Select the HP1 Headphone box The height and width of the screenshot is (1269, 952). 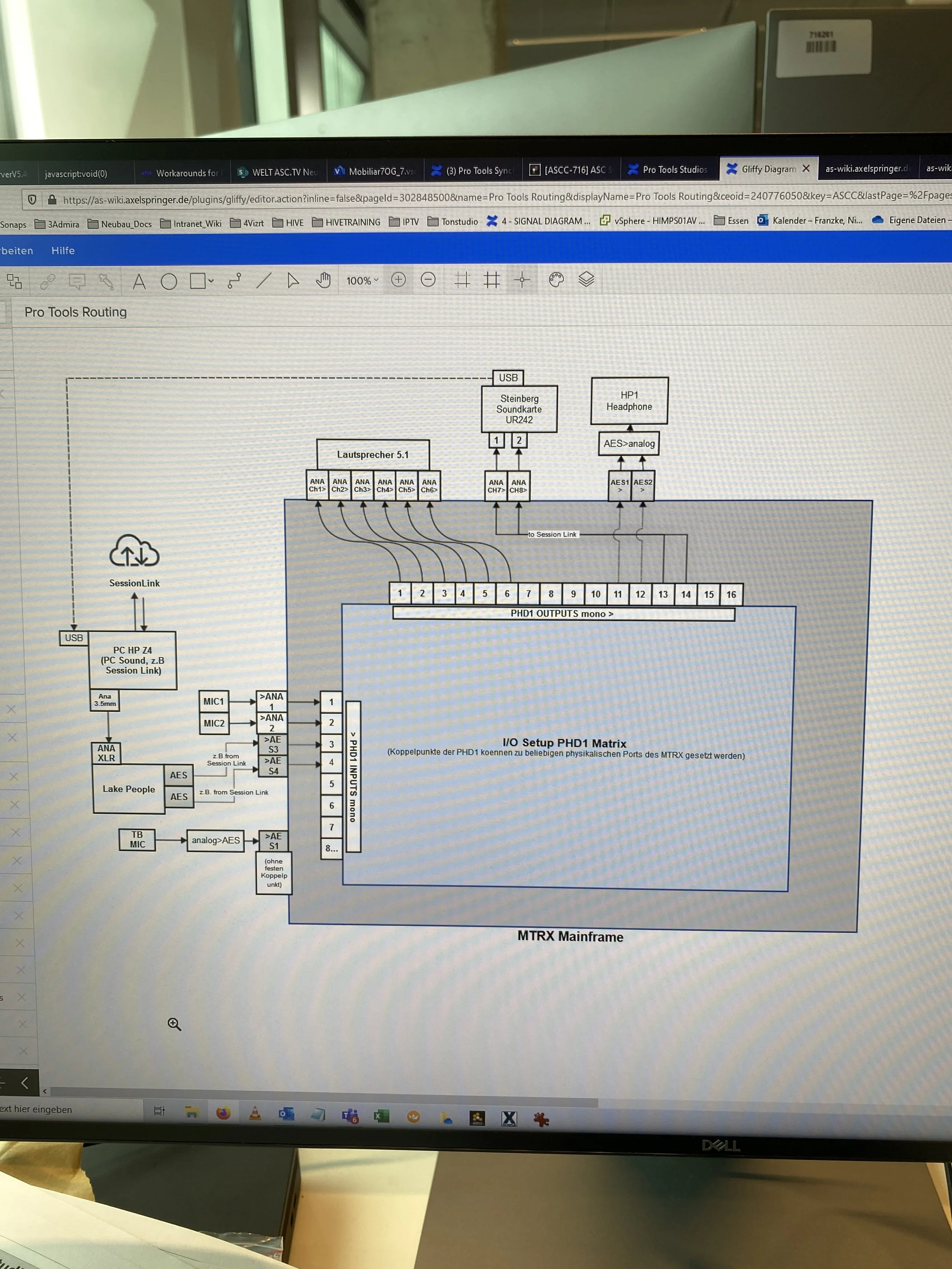(629, 401)
